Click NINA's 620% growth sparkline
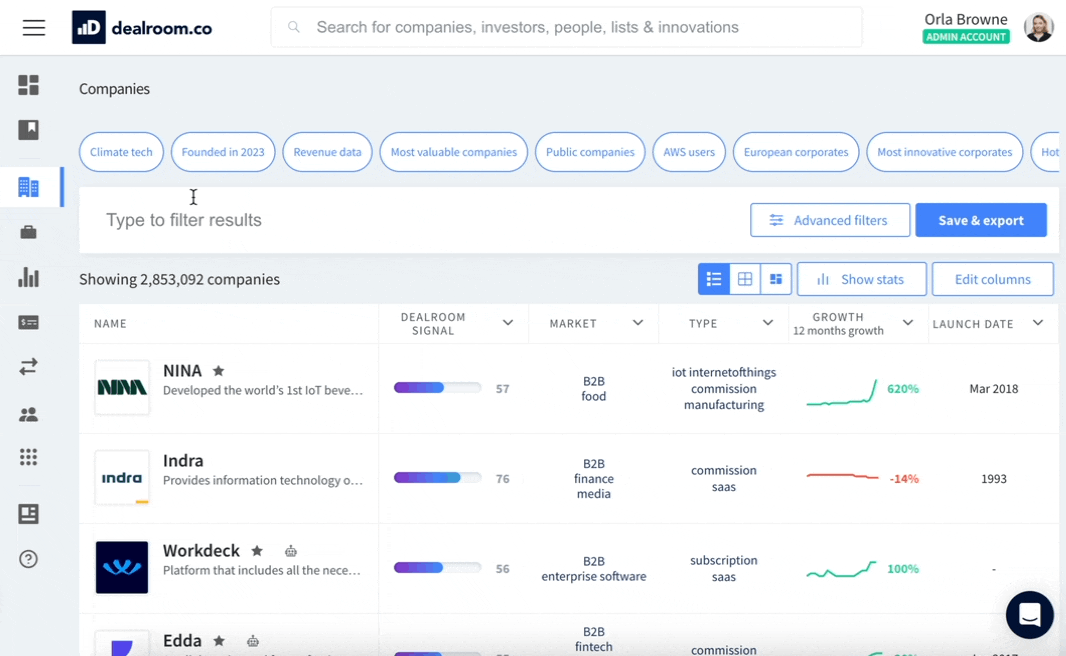 [x=842, y=393]
